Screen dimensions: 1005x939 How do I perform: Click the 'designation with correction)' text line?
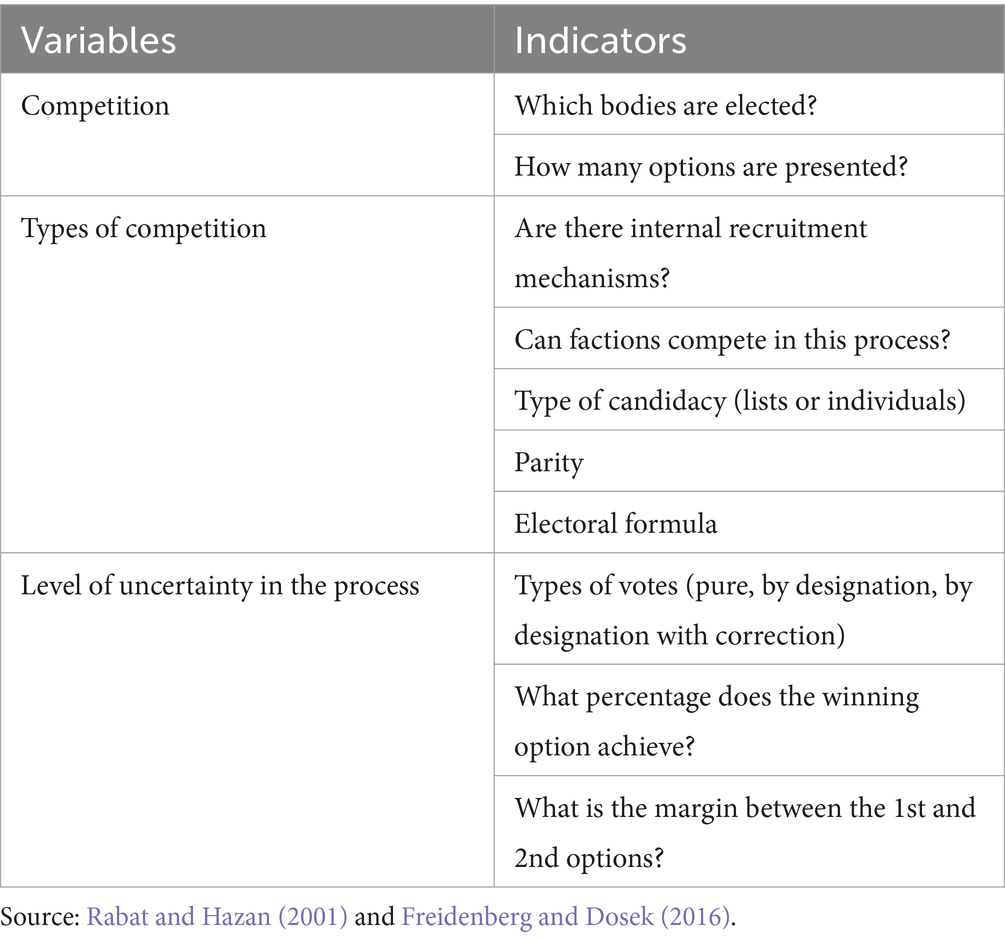[679, 636]
